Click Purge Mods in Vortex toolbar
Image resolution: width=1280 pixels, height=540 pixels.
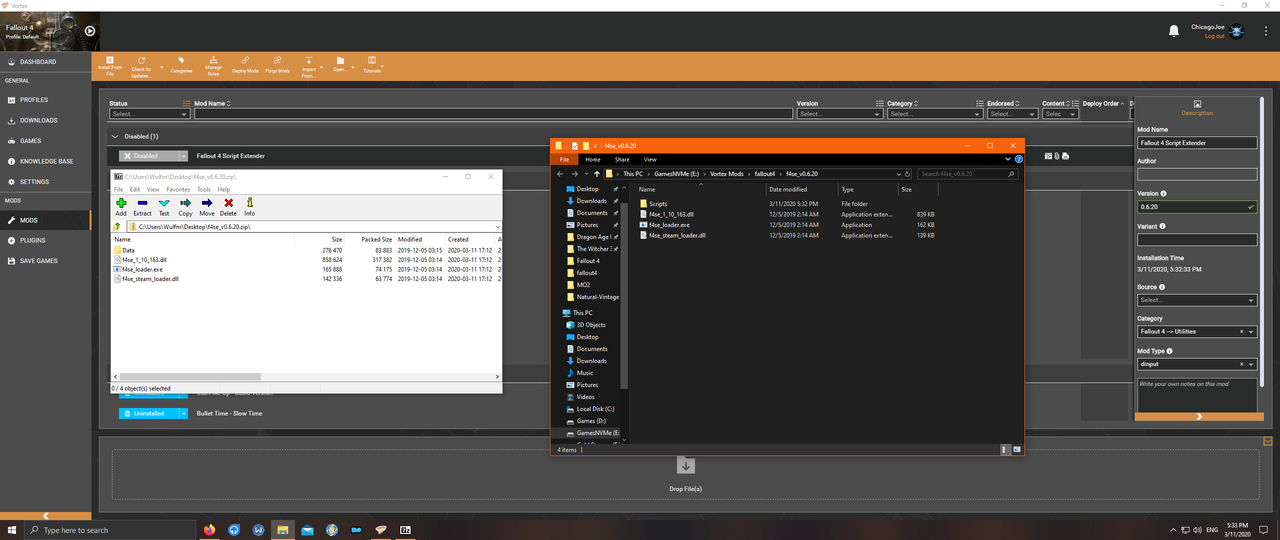pos(277,65)
